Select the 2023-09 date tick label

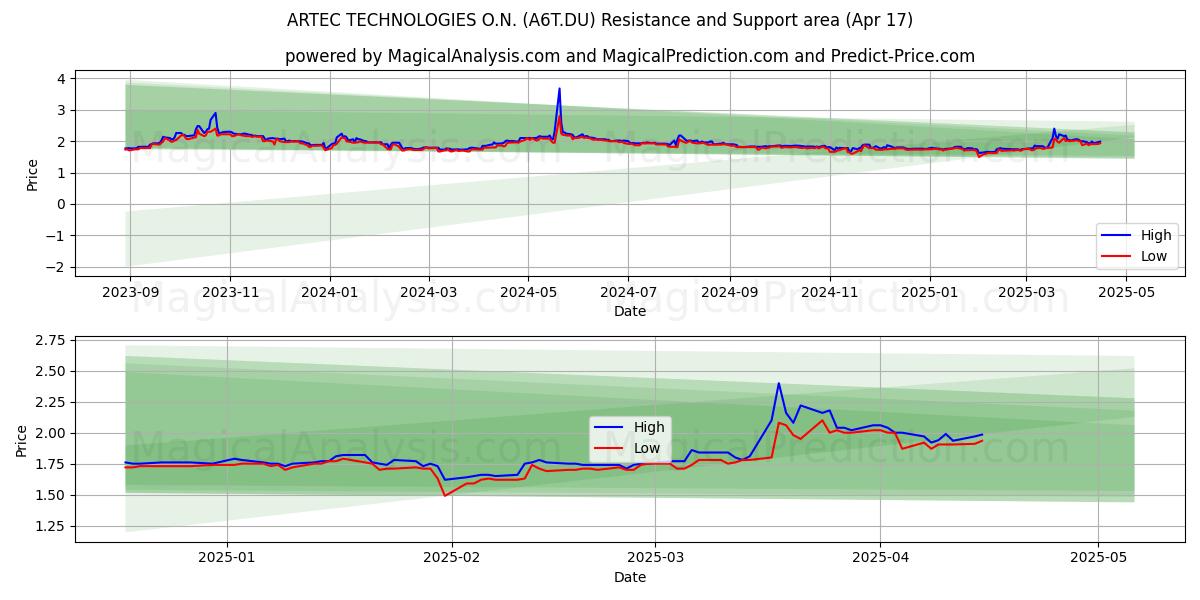point(129,291)
